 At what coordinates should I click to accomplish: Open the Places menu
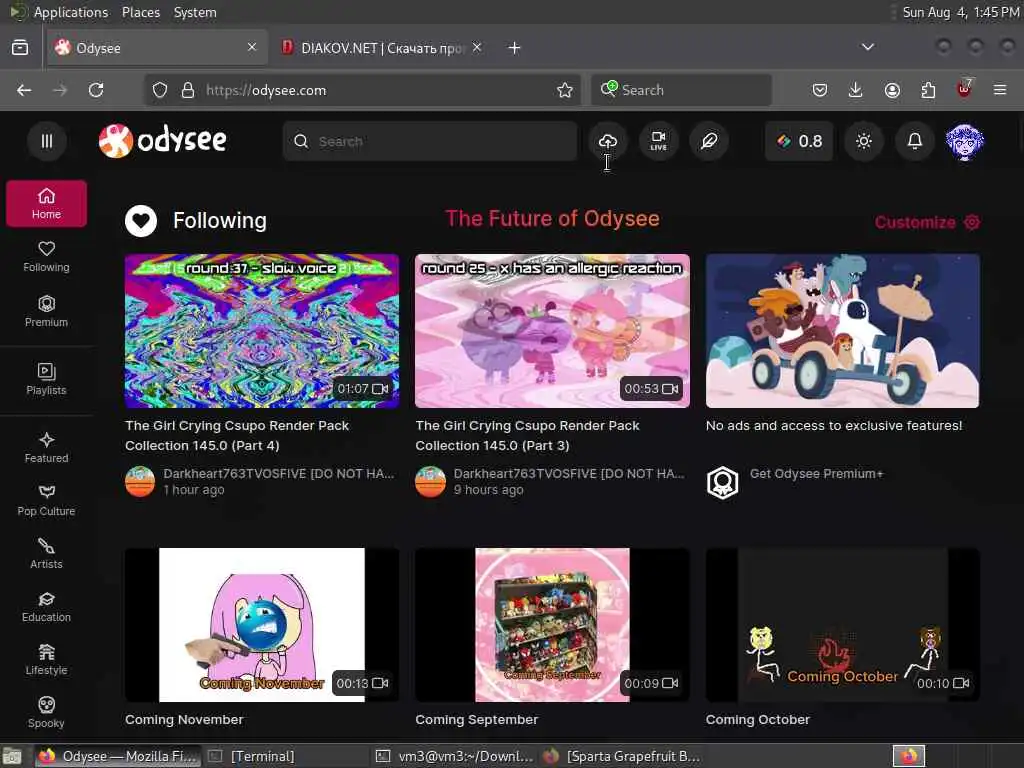141,12
